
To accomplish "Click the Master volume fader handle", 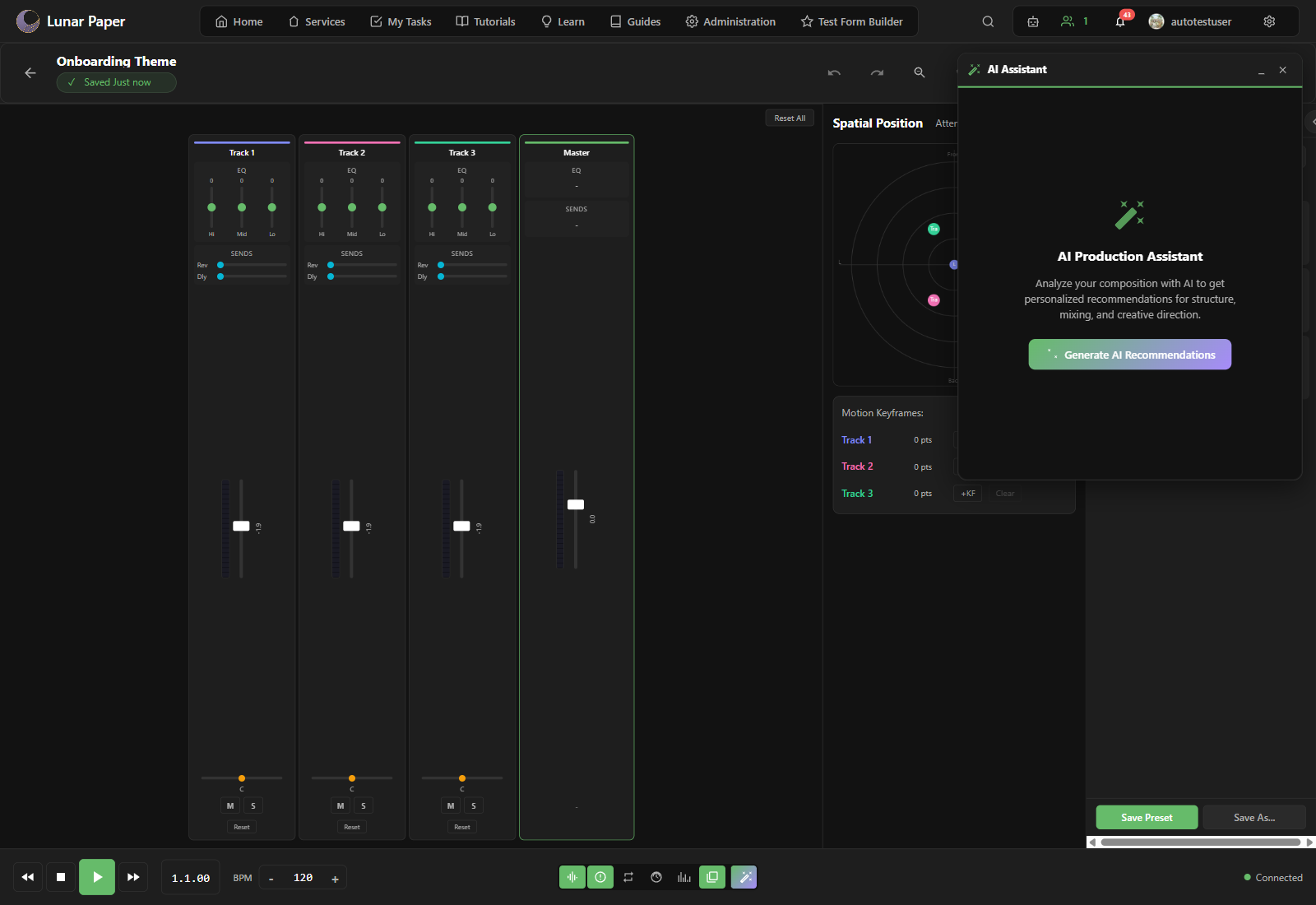I will coord(576,504).
